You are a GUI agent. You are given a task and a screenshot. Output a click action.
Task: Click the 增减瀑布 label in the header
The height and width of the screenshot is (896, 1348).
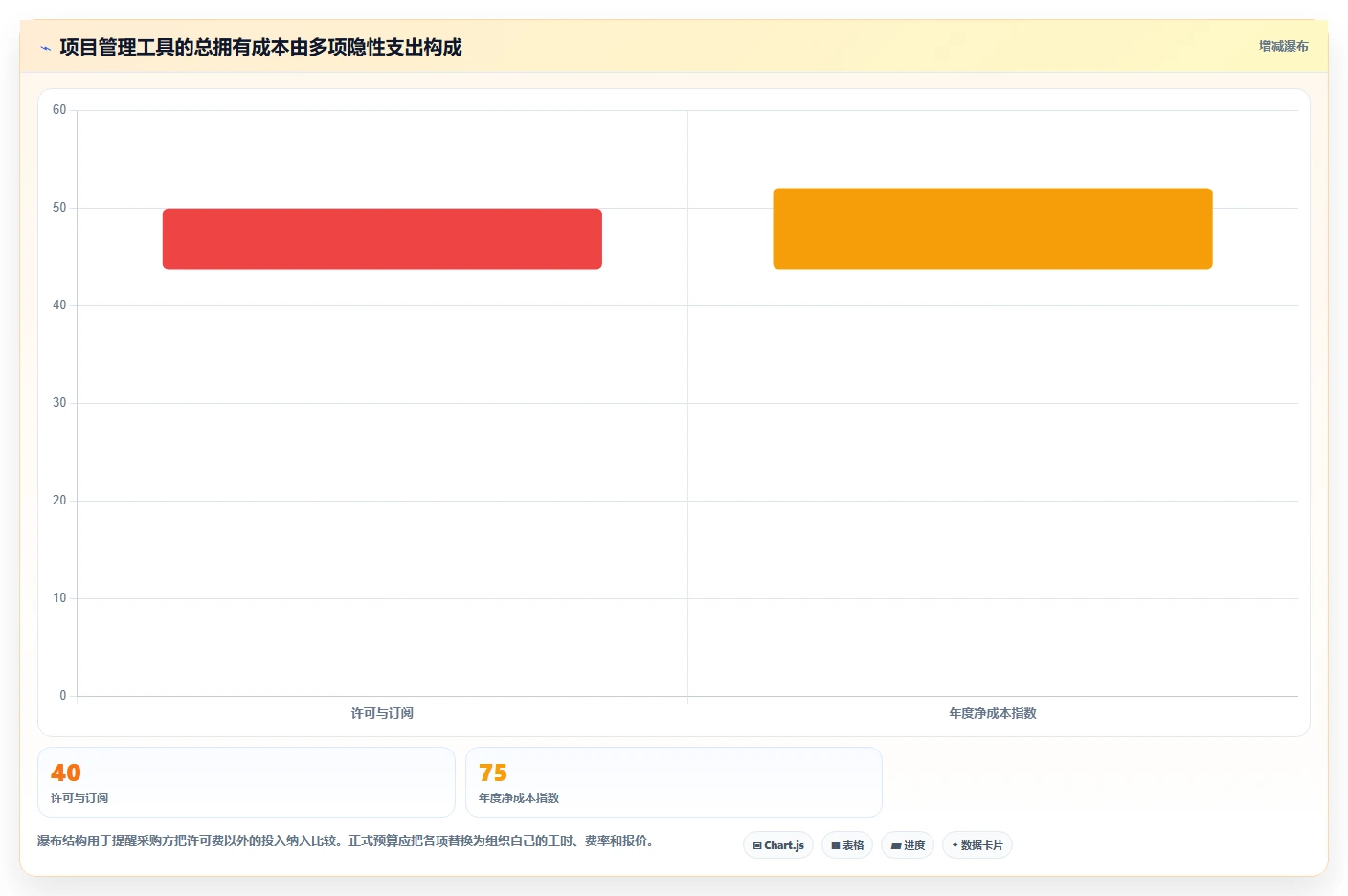[1283, 46]
